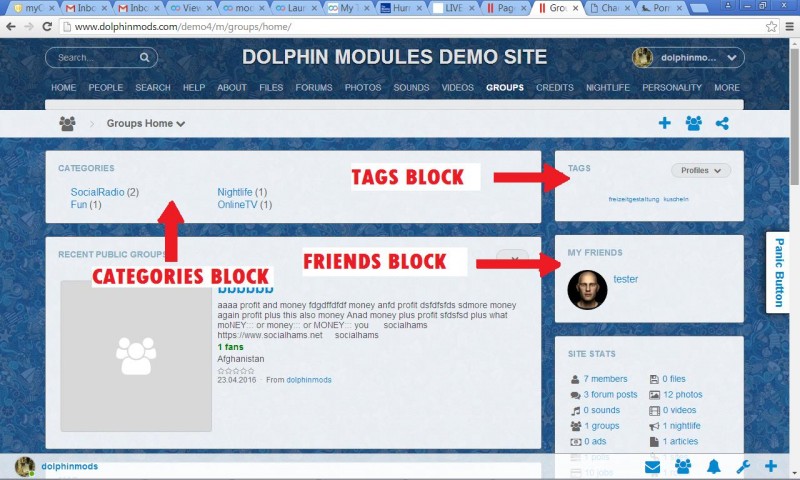Open 1 nightlife stat link
The width and height of the screenshot is (800, 480).
tap(682, 426)
